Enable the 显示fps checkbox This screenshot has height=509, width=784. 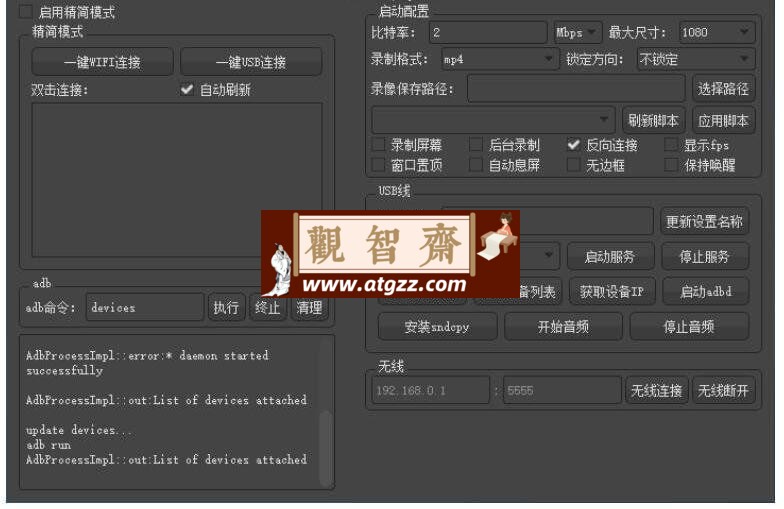[671, 145]
